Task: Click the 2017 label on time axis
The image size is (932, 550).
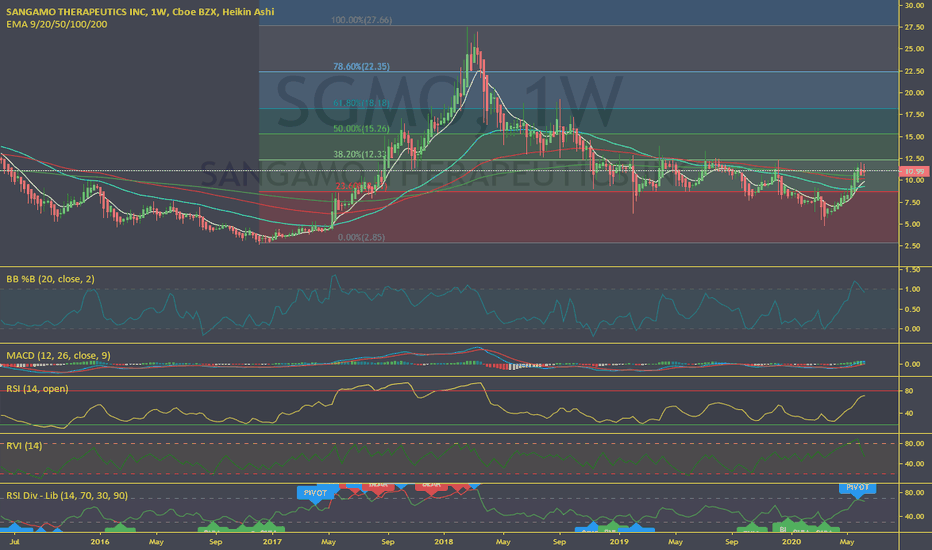Action: 272,542
